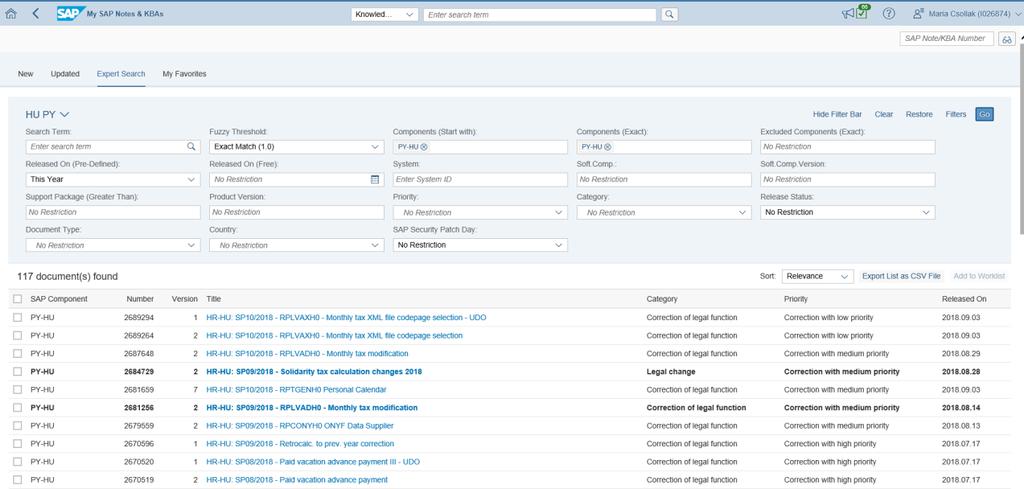Open note Paid vacation advance payment III - UDO
The width and height of the screenshot is (1024, 489).
[x=313, y=462]
